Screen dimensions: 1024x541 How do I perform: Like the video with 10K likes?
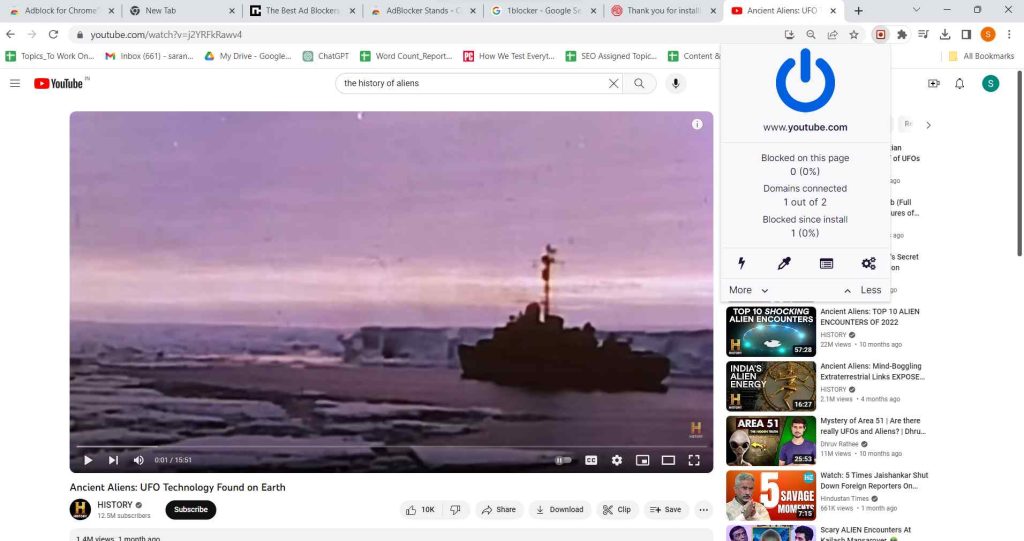[421, 510]
